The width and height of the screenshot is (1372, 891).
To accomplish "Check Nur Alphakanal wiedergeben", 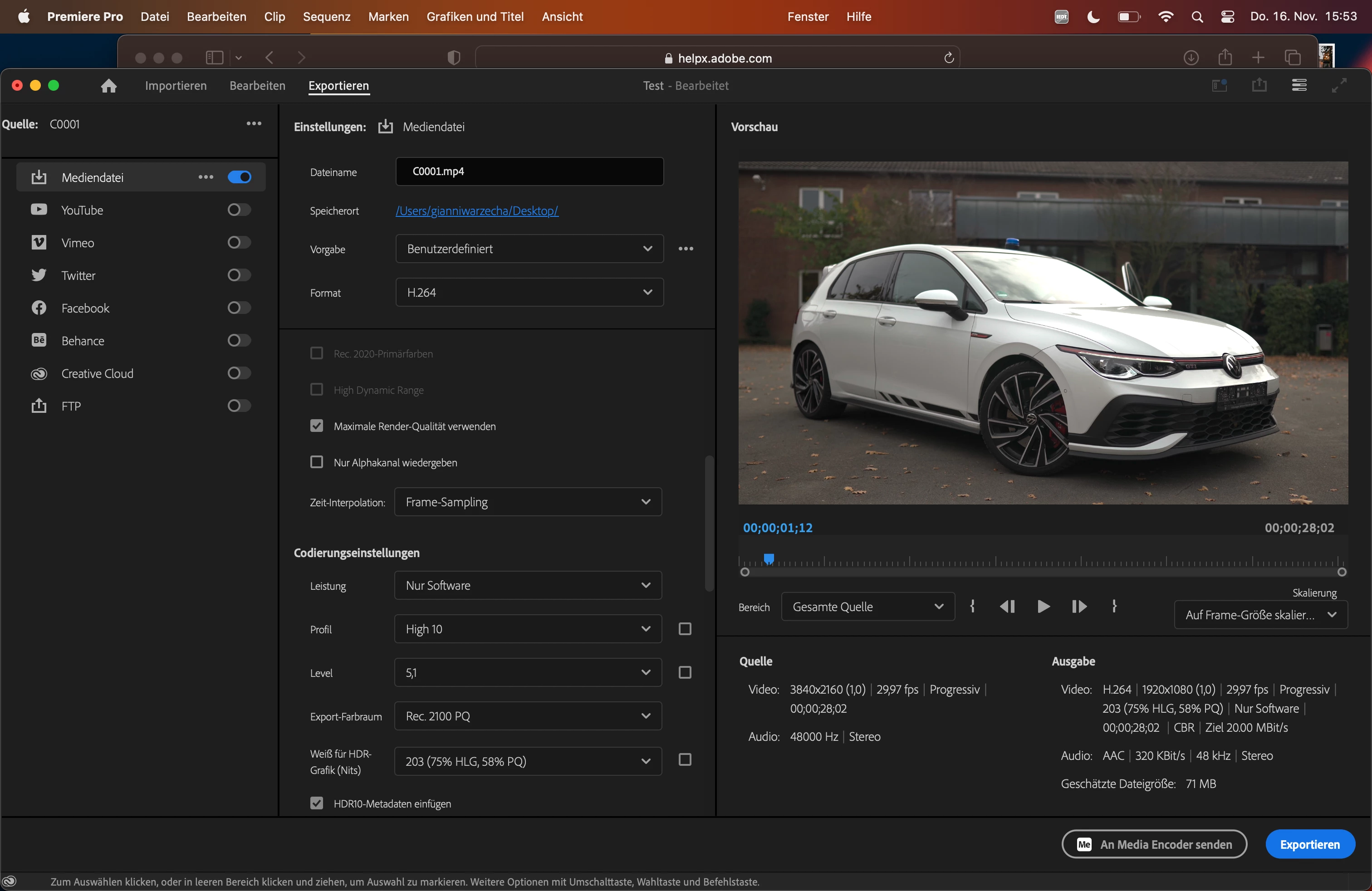I will tap(317, 462).
